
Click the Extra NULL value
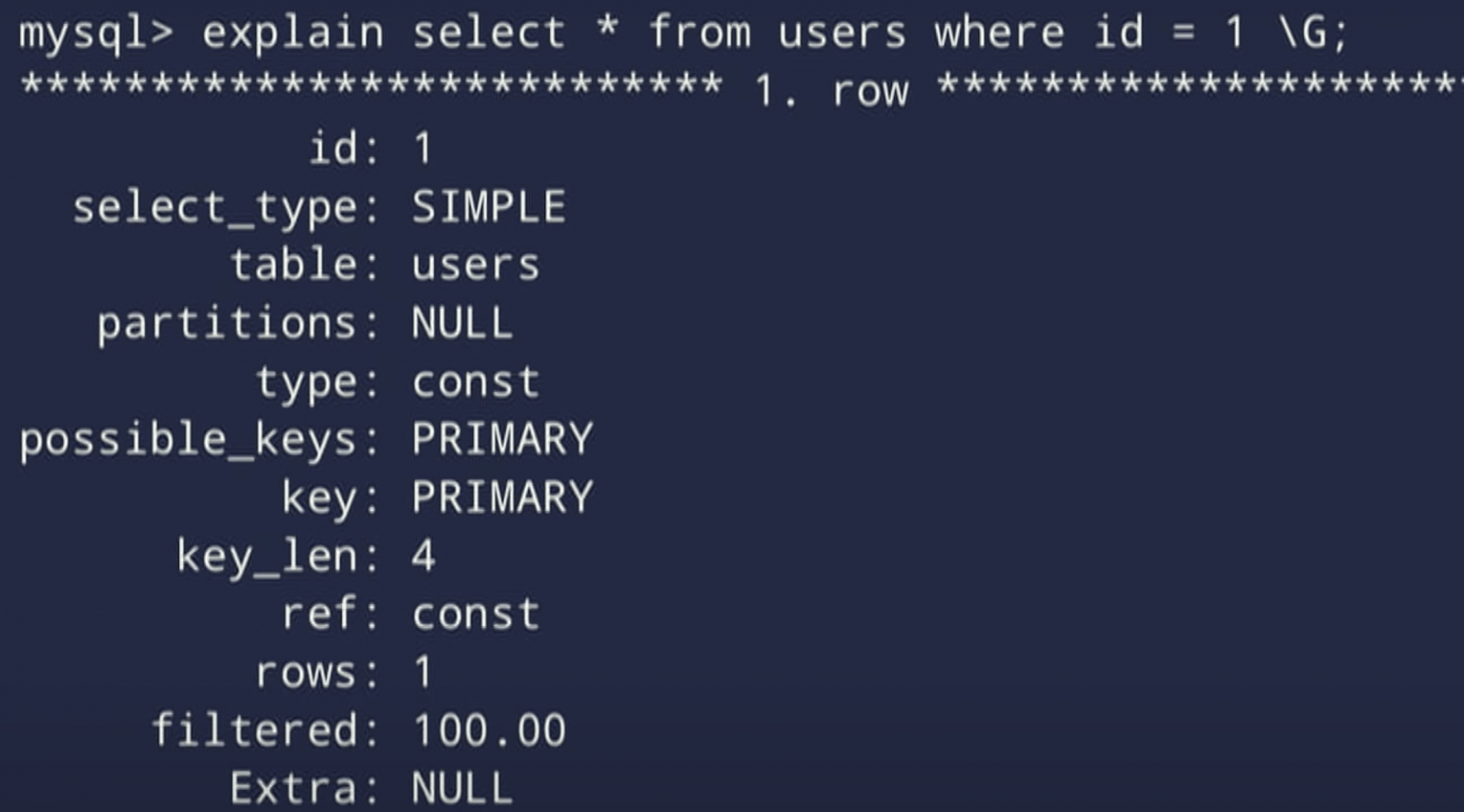(x=462, y=789)
